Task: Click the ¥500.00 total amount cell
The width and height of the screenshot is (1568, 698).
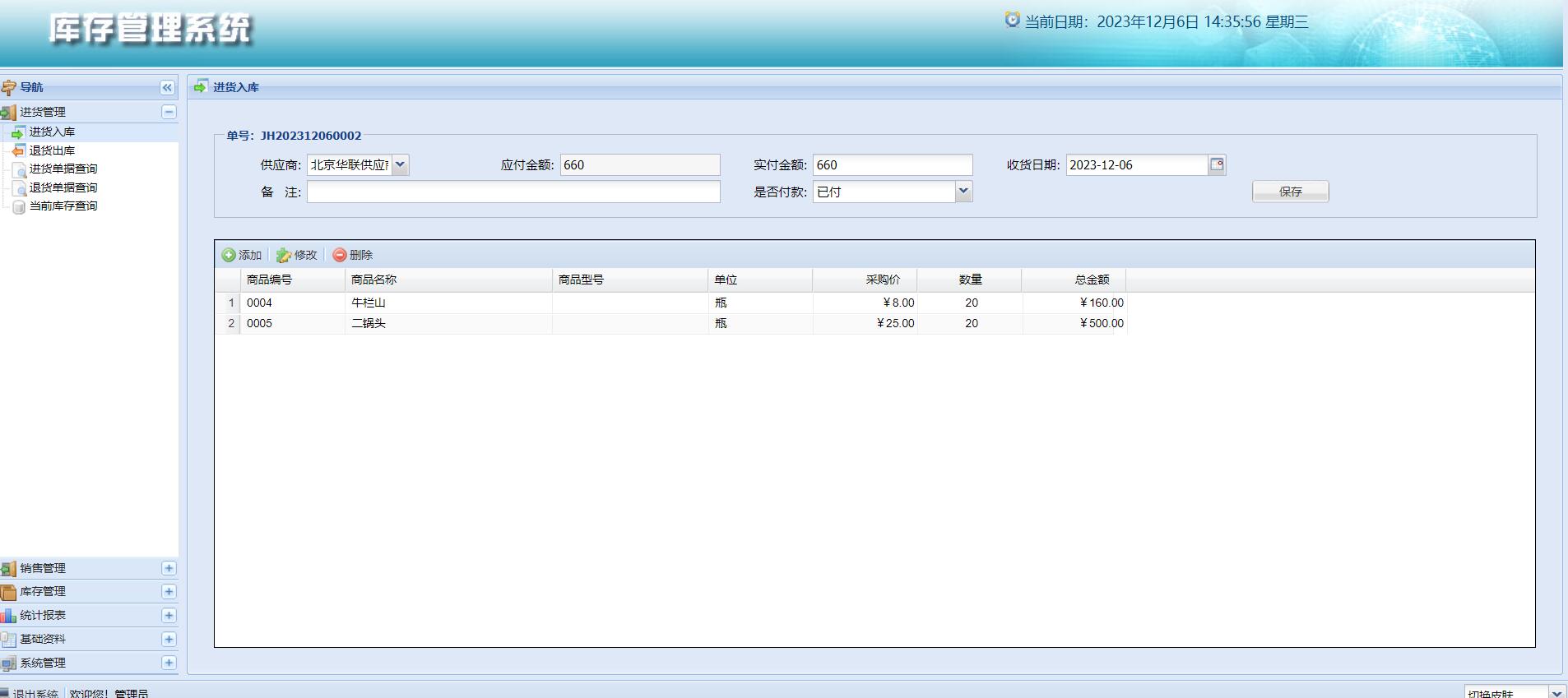Action: point(1074,323)
